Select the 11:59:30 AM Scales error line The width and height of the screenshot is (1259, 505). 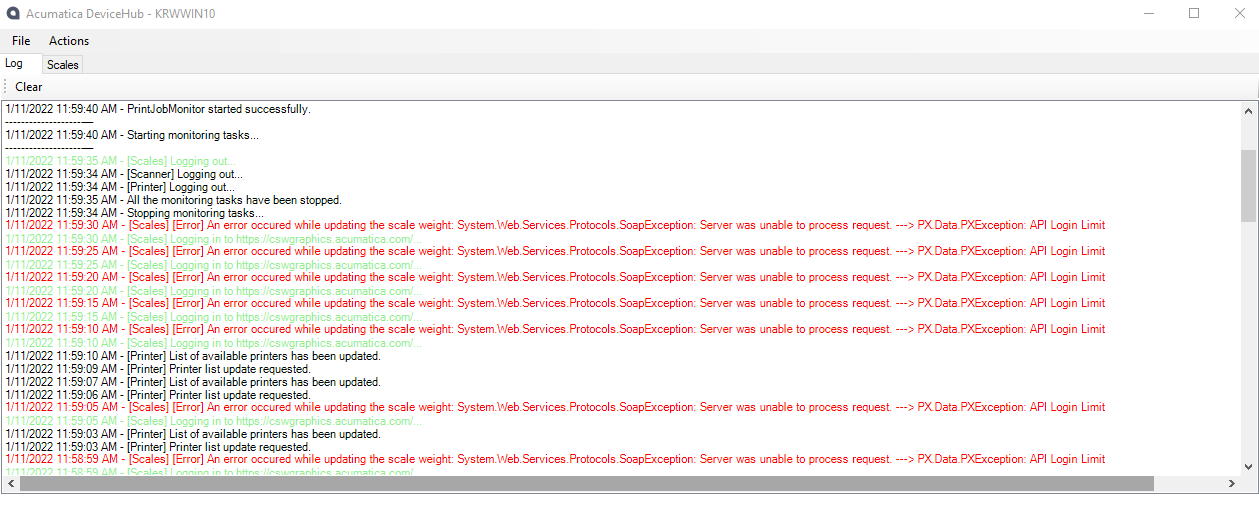point(555,226)
